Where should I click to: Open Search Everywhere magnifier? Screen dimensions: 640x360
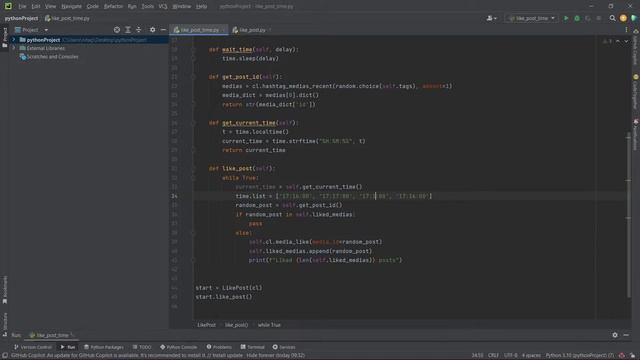coord(612,18)
